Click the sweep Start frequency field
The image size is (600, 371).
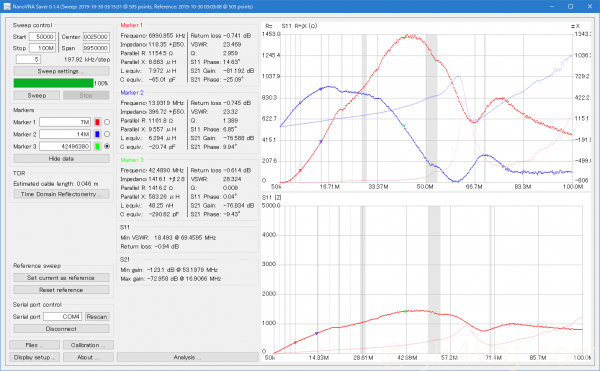point(42,37)
